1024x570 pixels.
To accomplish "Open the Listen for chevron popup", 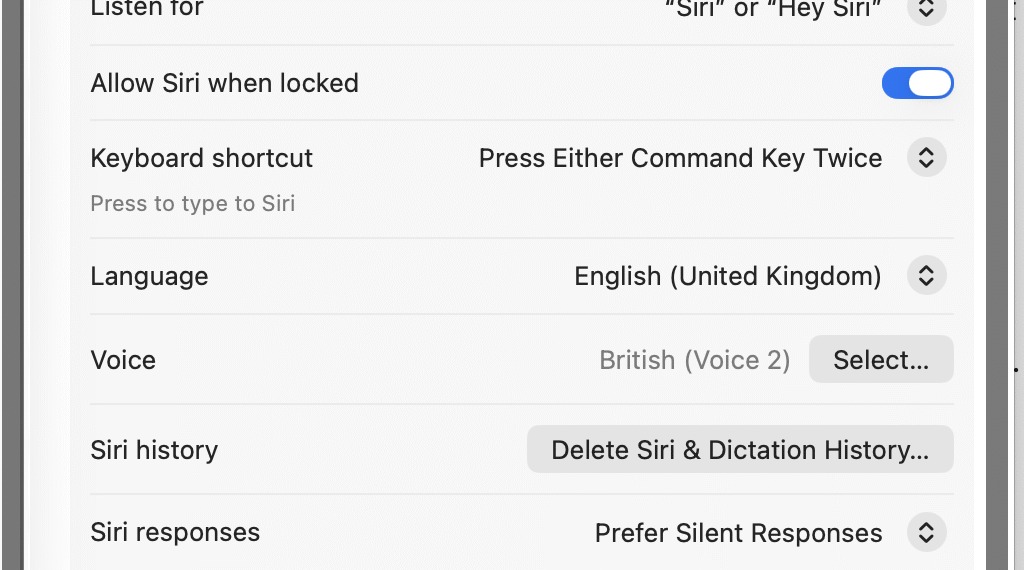I will click(x=926, y=10).
